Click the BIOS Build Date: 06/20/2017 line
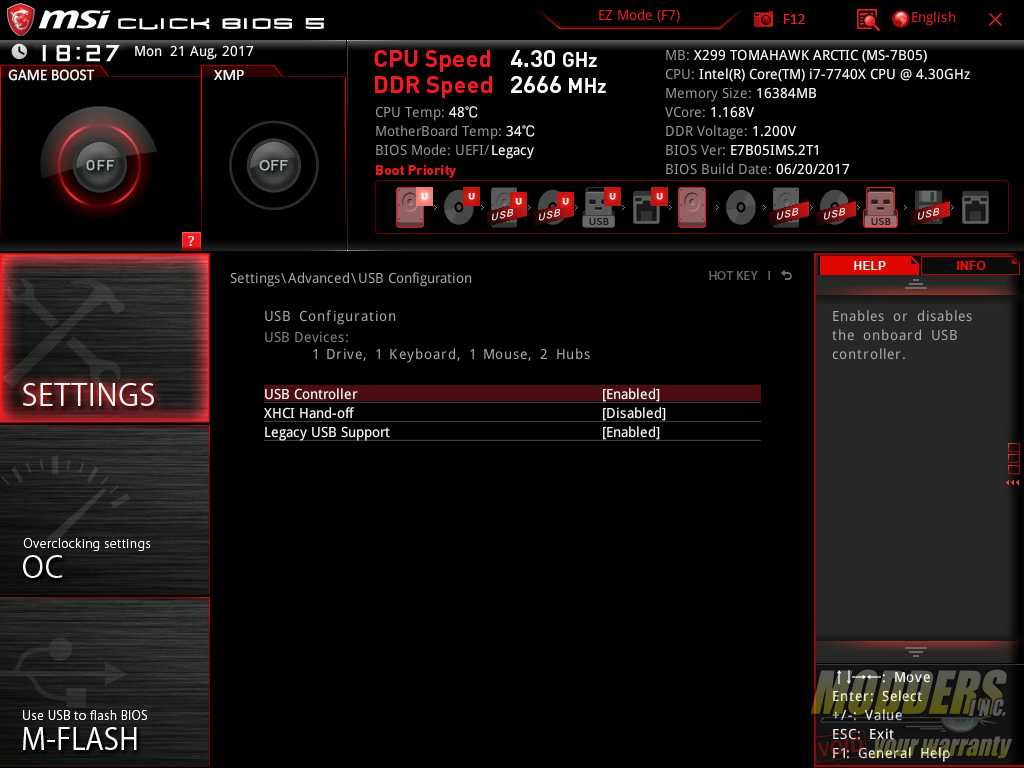 click(757, 168)
